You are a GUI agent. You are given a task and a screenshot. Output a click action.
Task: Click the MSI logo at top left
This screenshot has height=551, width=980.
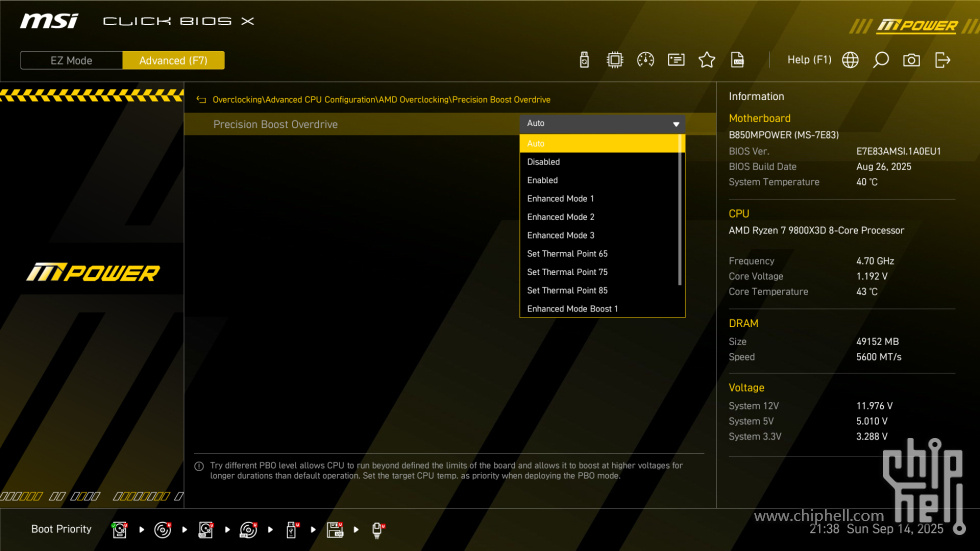[49, 21]
